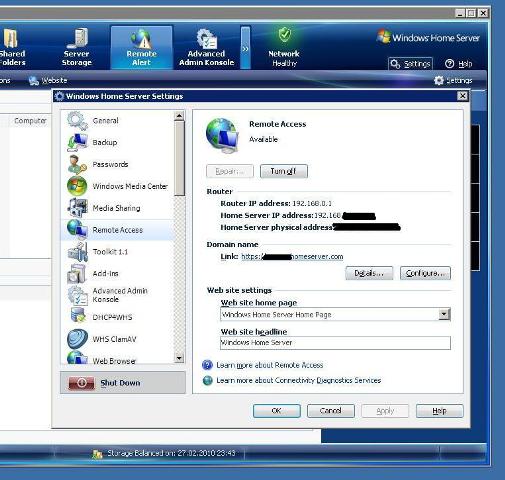Click the Add-ins icon
Viewport: 505px width, 480px height.
[x=77, y=273]
